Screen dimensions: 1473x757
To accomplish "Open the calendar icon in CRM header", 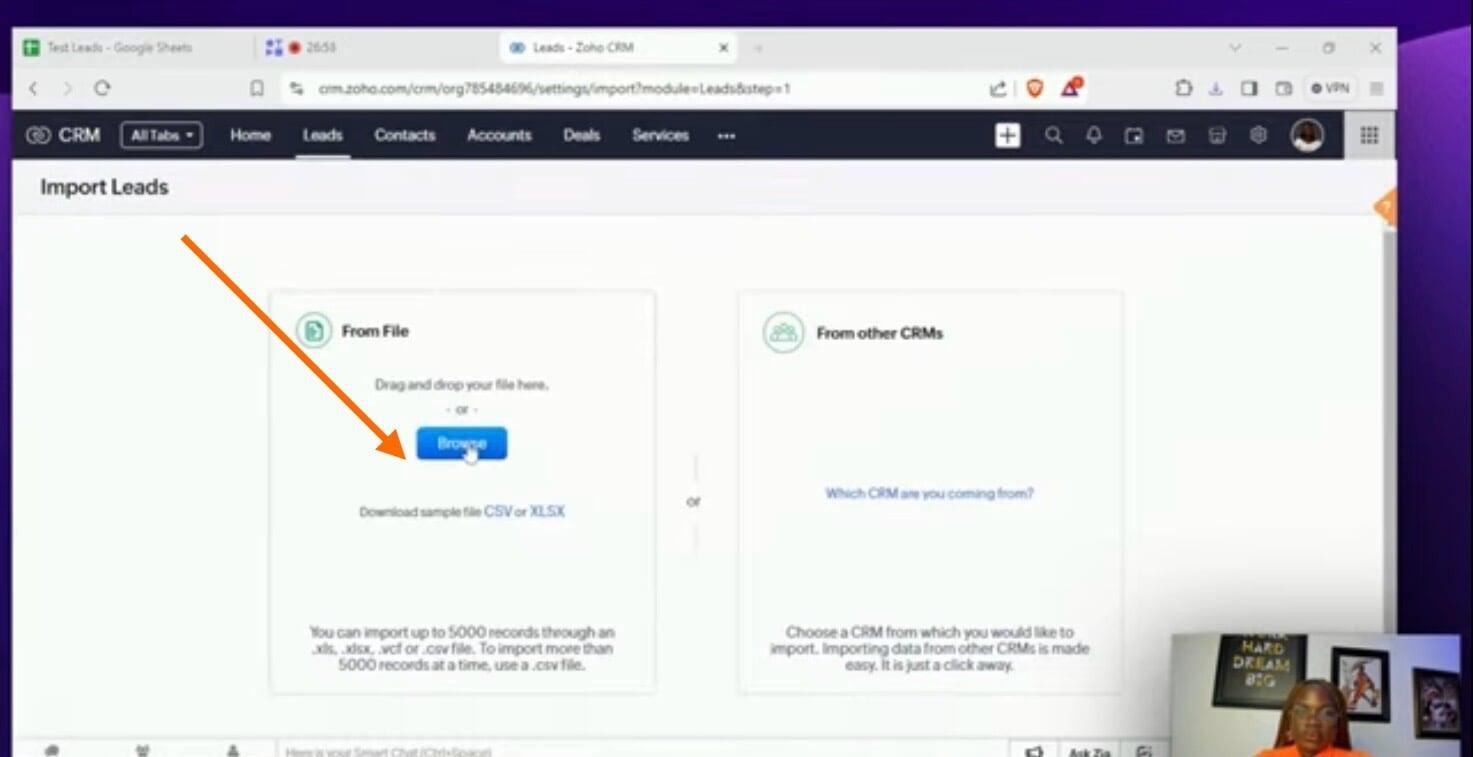I will pyautogui.click(x=1134, y=136).
